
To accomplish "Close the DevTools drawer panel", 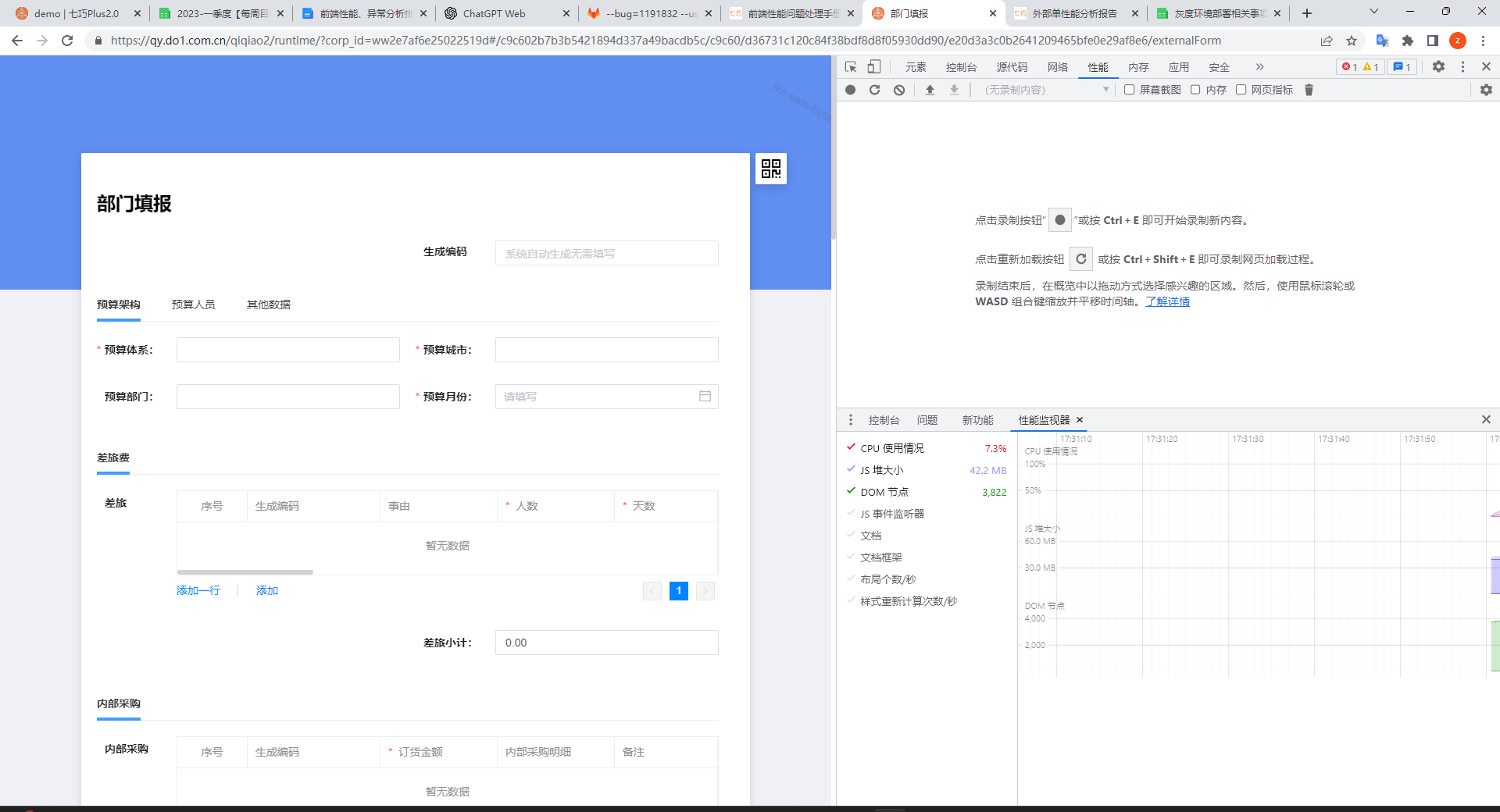I will 1486,420.
